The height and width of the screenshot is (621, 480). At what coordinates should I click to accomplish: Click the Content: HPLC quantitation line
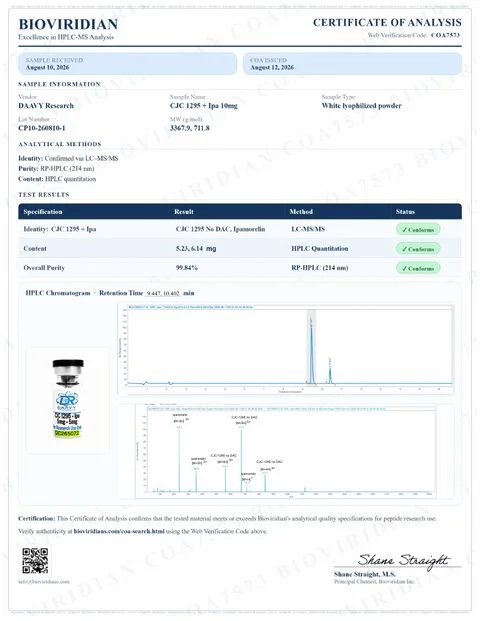point(57,179)
